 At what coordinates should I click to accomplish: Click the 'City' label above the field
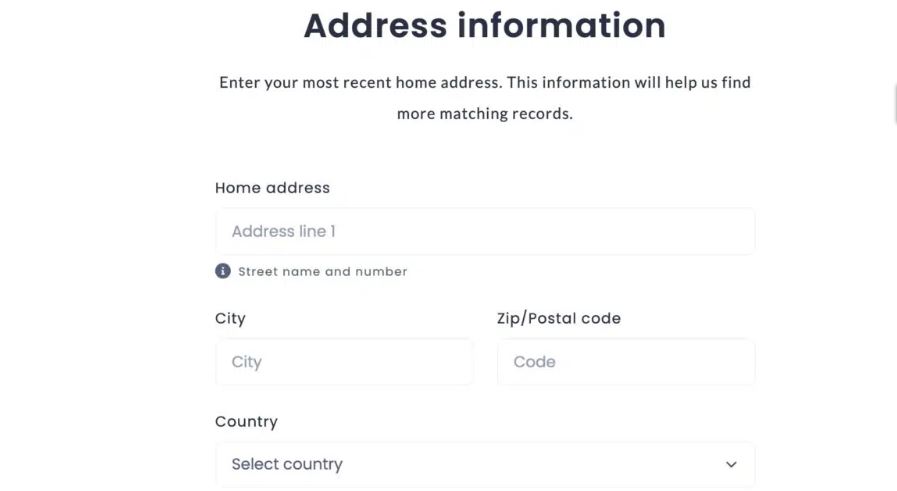[230, 319]
